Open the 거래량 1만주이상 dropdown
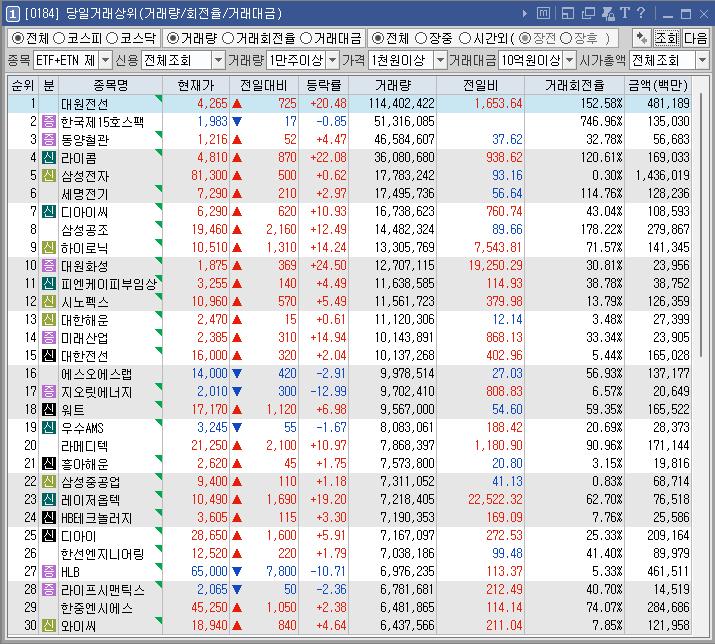This screenshot has height=644, width=715. click(333, 60)
